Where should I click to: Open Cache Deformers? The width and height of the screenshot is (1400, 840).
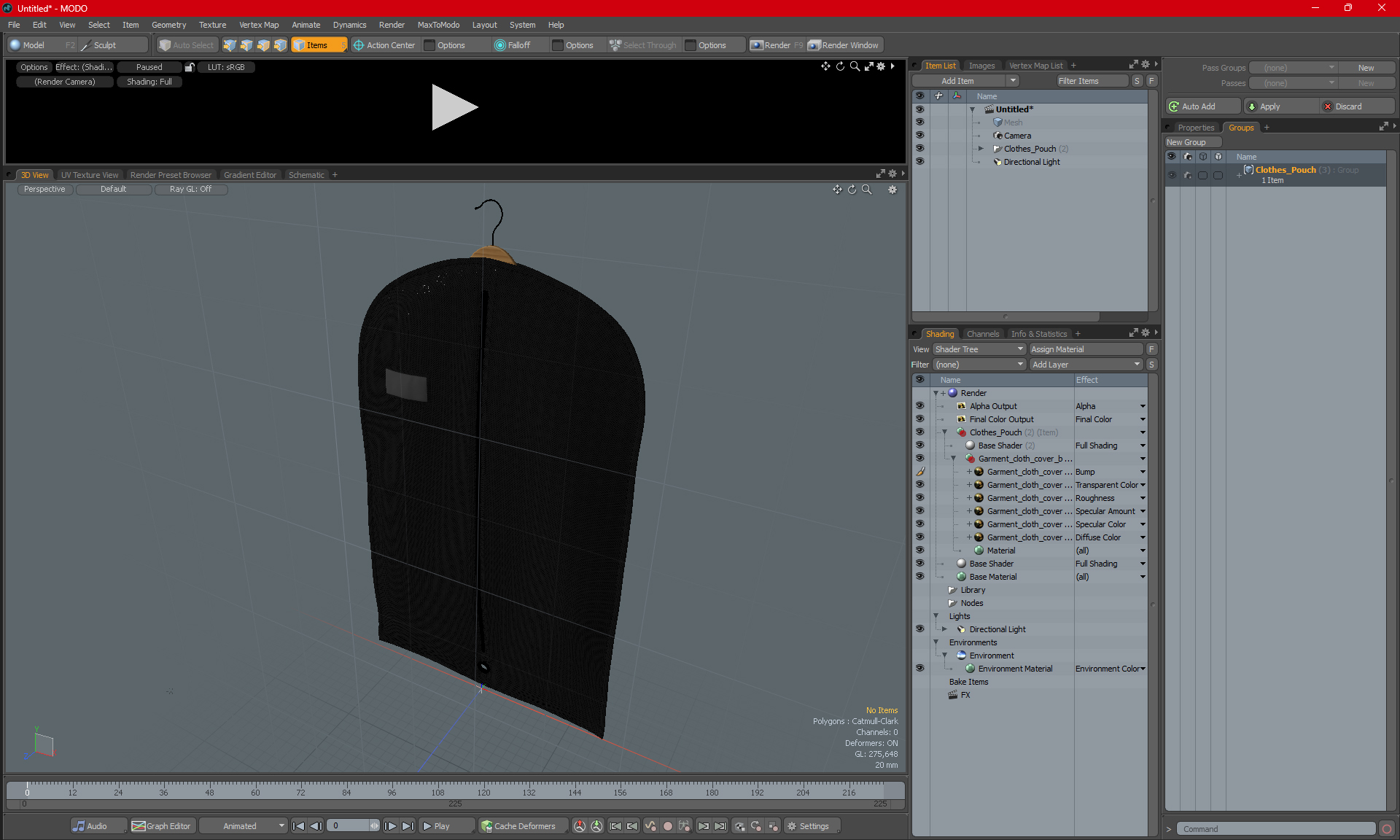524,826
